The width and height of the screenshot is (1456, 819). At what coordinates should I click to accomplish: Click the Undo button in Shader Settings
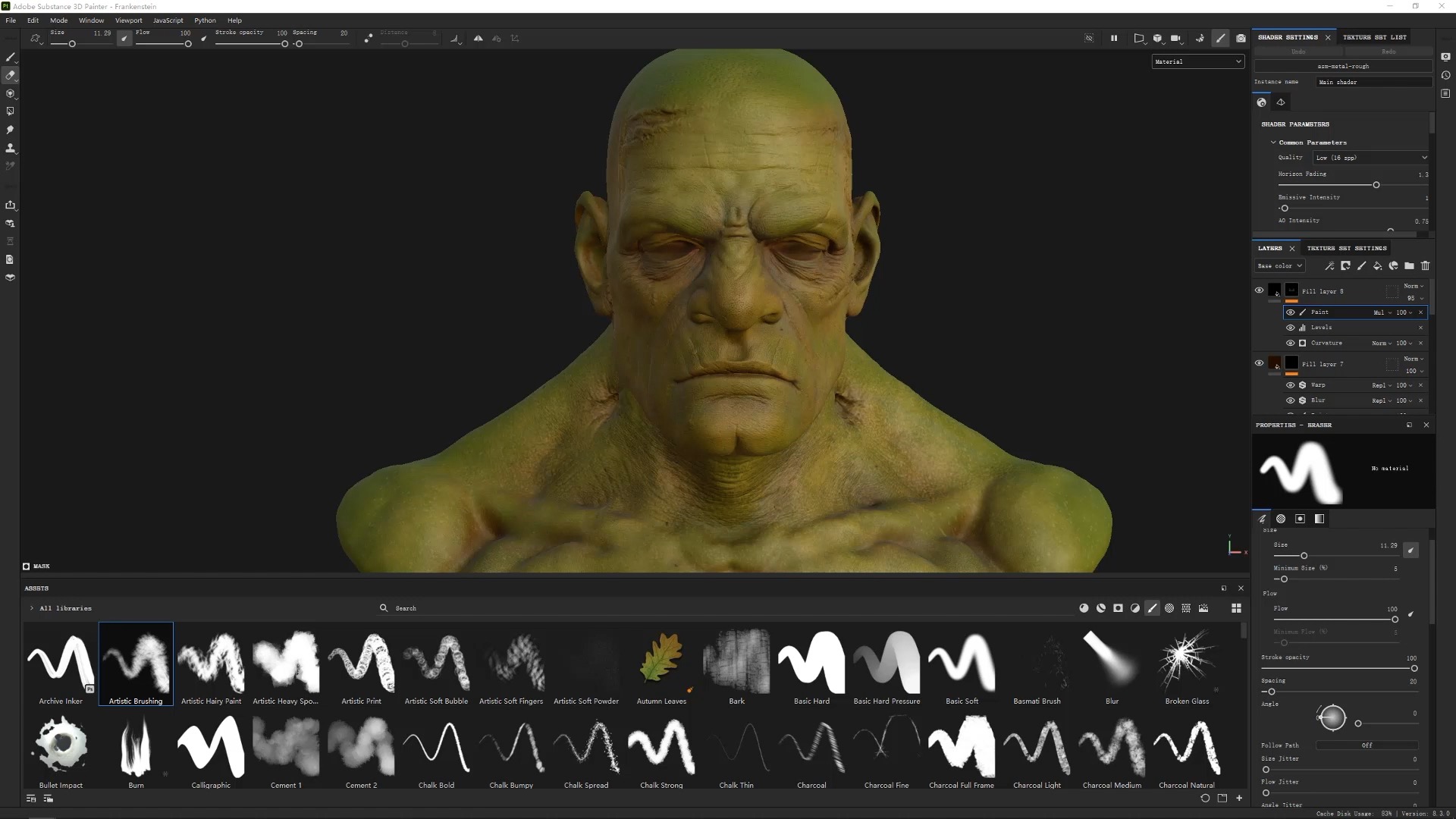(x=1298, y=51)
